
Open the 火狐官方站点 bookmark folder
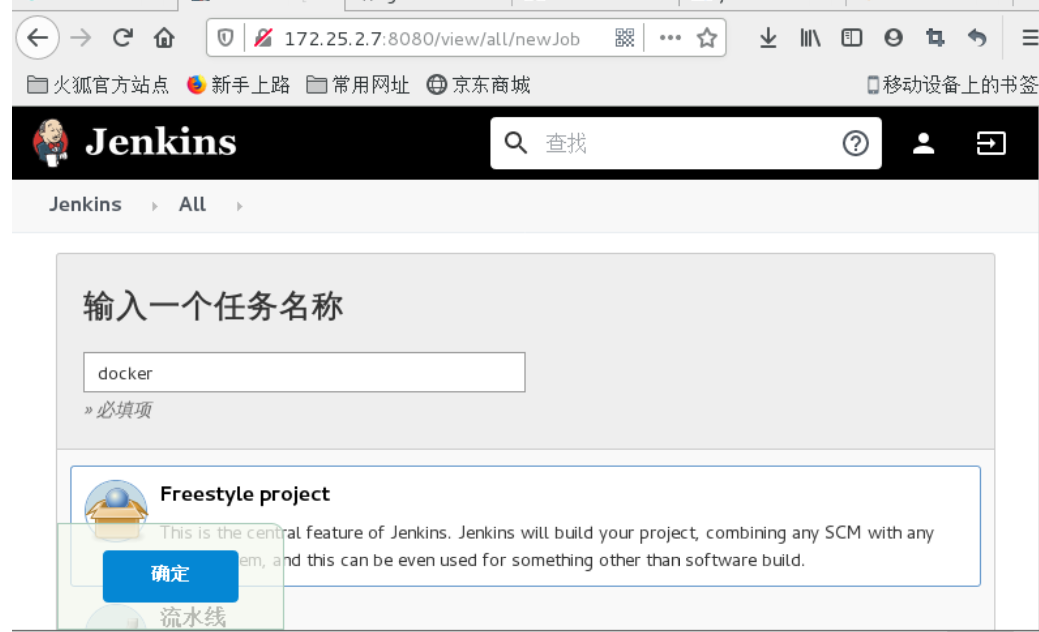pos(97,85)
